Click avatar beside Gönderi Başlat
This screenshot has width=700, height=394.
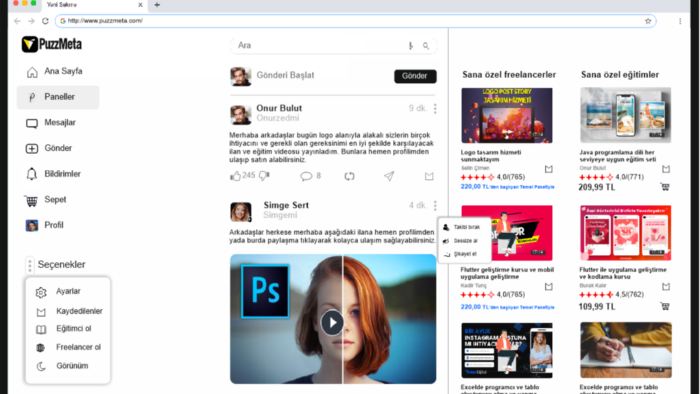click(x=241, y=76)
